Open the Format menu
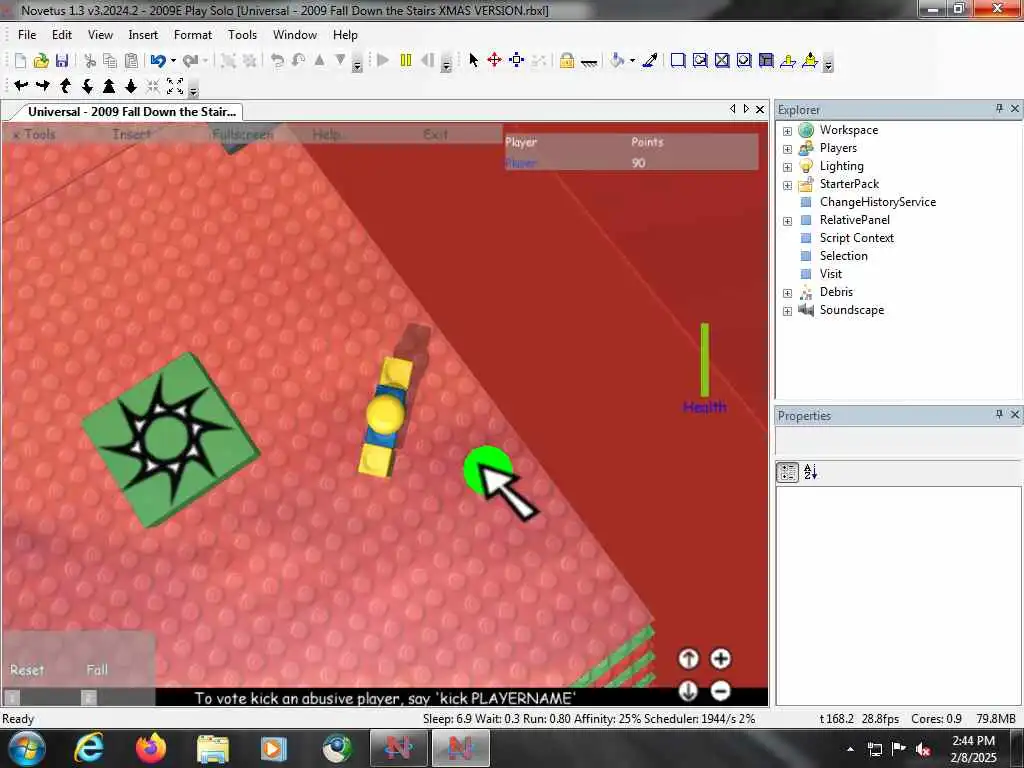Image resolution: width=1024 pixels, height=768 pixels. point(193,35)
